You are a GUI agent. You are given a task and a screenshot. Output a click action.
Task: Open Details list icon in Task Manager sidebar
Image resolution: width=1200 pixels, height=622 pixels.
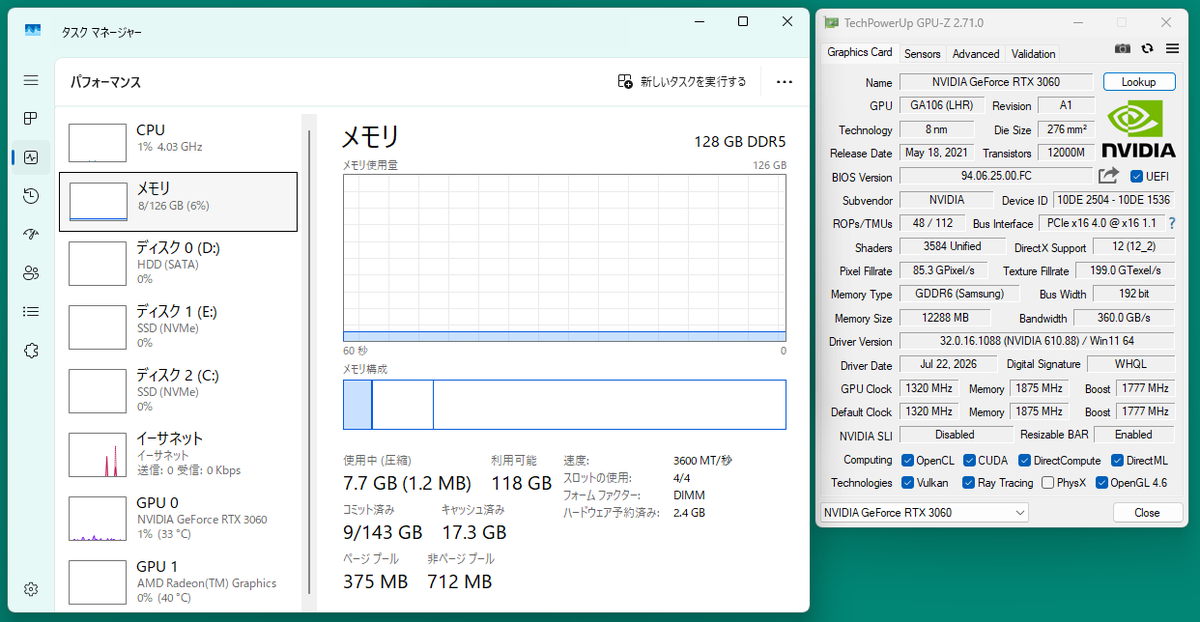tap(31, 311)
